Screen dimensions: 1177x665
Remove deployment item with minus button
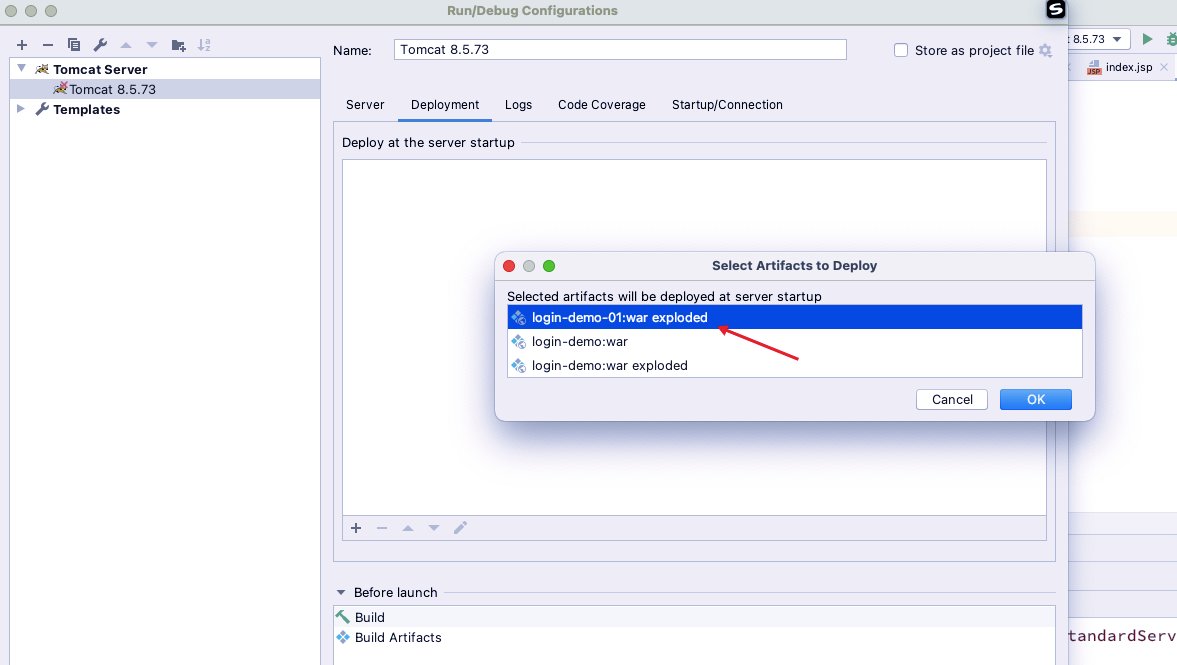click(x=382, y=528)
